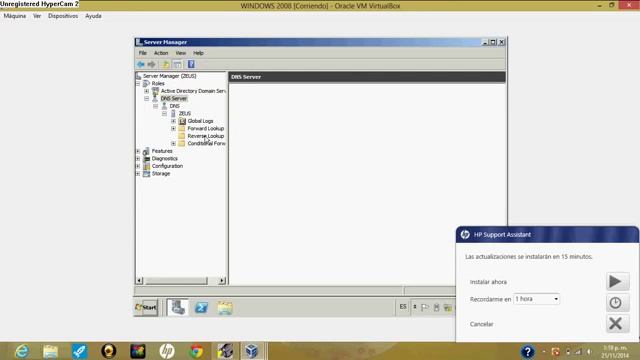Image resolution: width=640 pixels, height=360 pixels.
Task: Open the View menu in Server Manager
Action: [x=180, y=53]
